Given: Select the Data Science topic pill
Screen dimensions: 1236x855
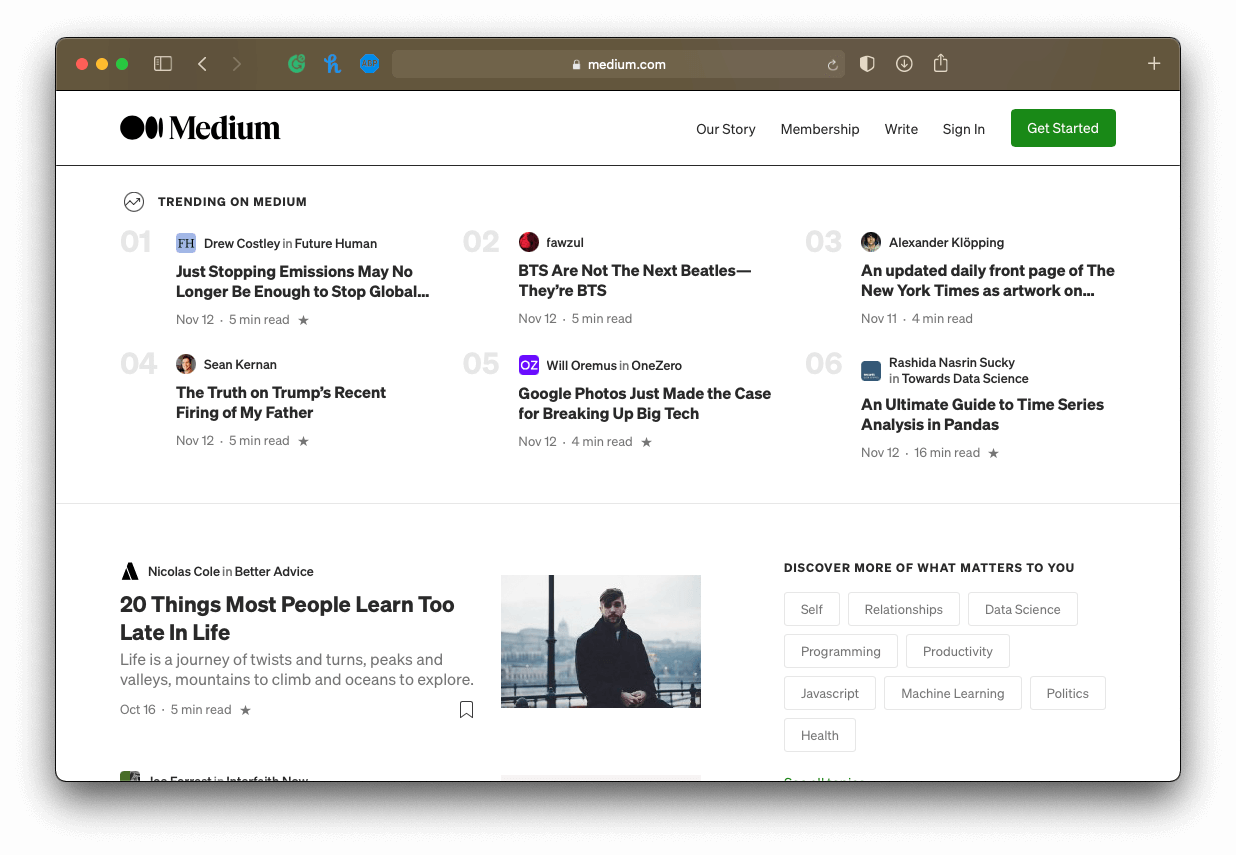Looking at the screenshot, I should (1022, 609).
